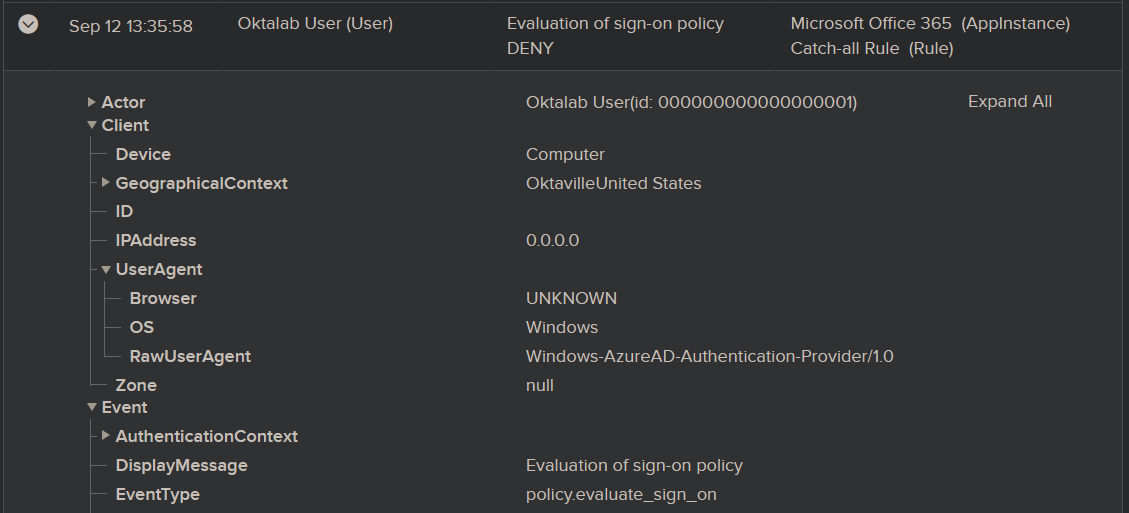Select the IPAddress field label
Image resolution: width=1129 pixels, height=513 pixels.
point(156,240)
